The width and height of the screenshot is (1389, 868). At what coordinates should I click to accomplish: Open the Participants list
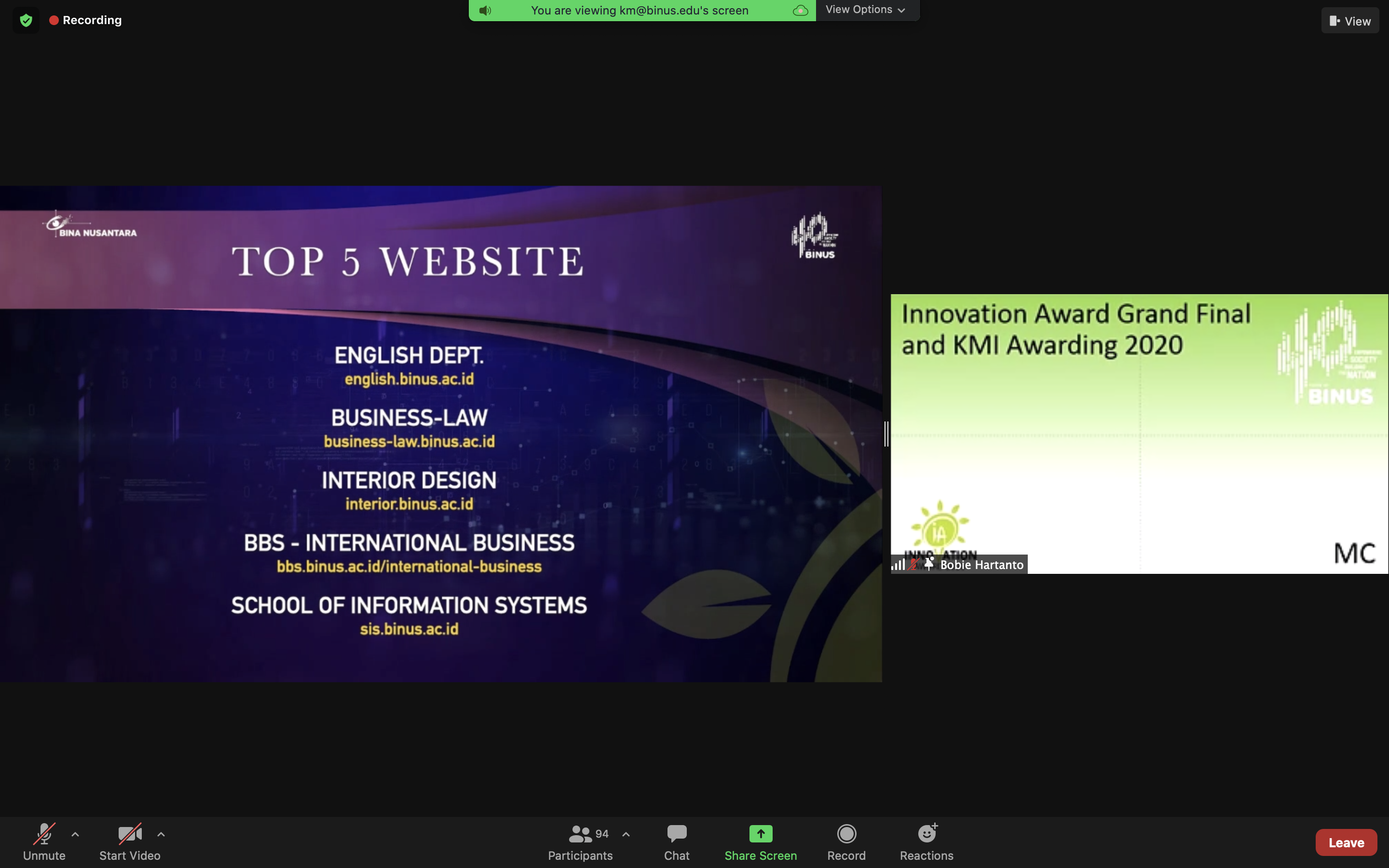(580, 841)
